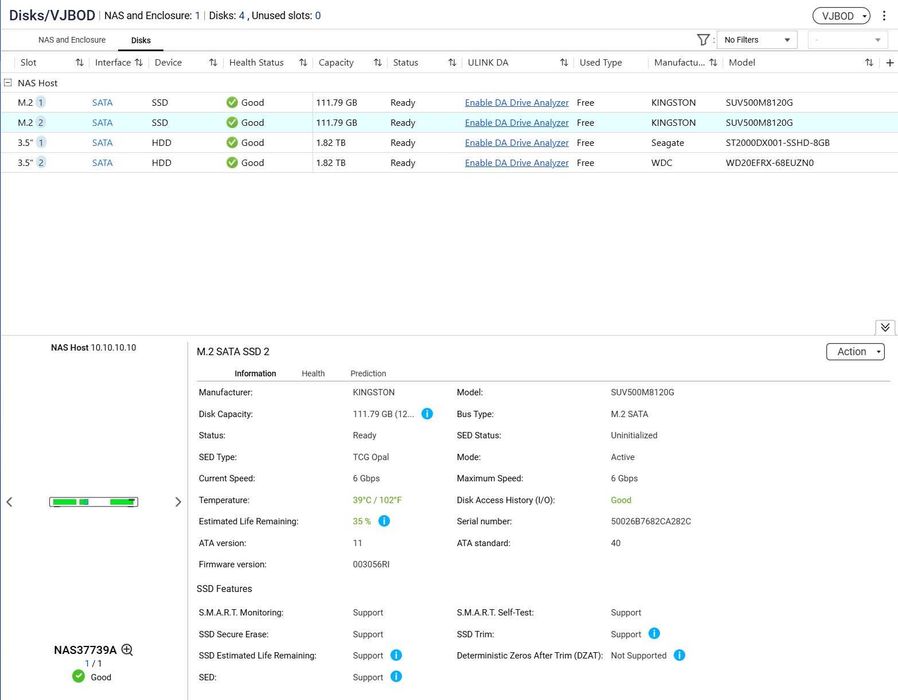
Task: Toggle sort order on Capacity column
Action: pyautogui.click(x=377, y=62)
